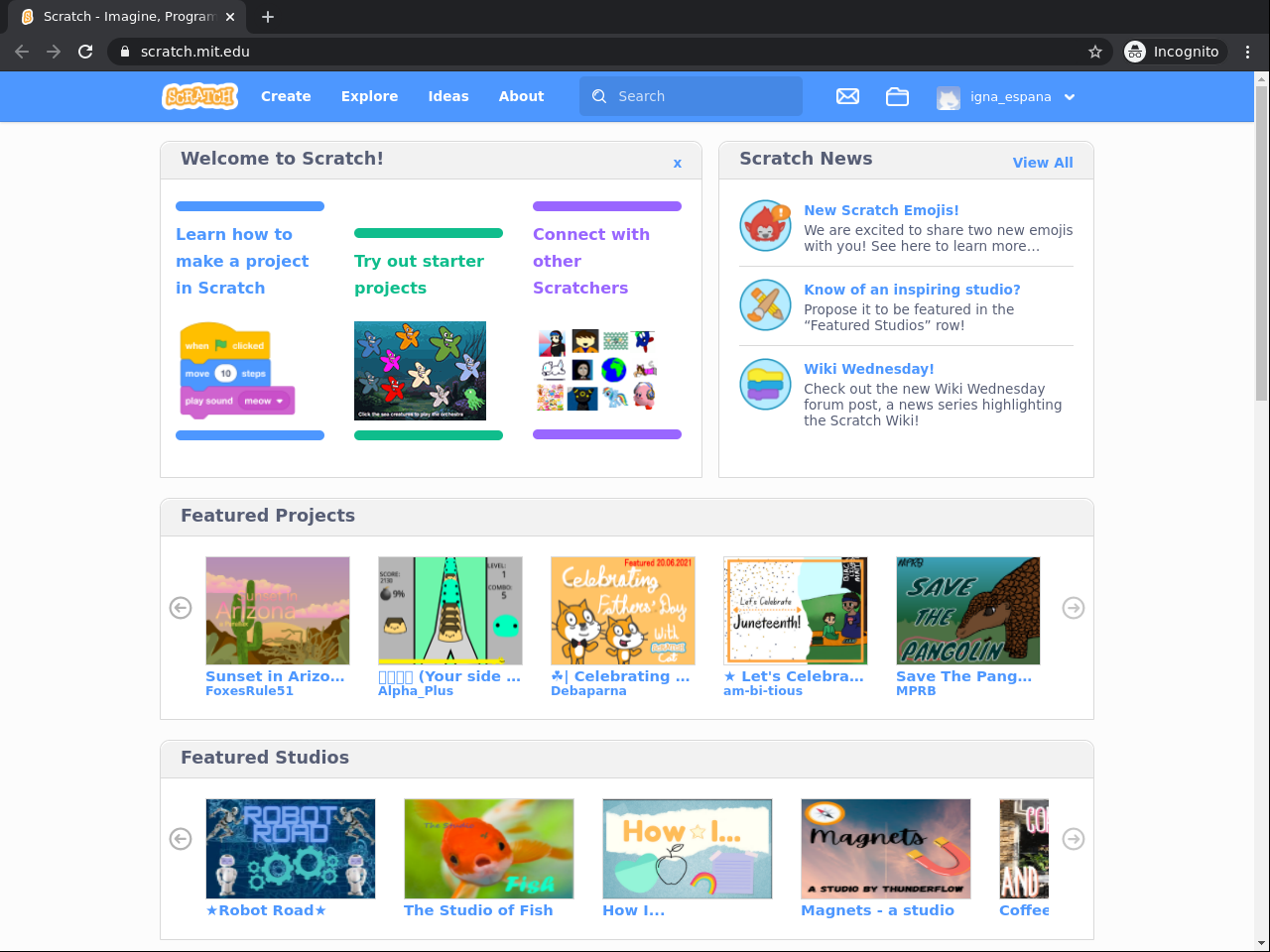
Task: Open the Messages envelope icon
Action: pyautogui.click(x=847, y=96)
